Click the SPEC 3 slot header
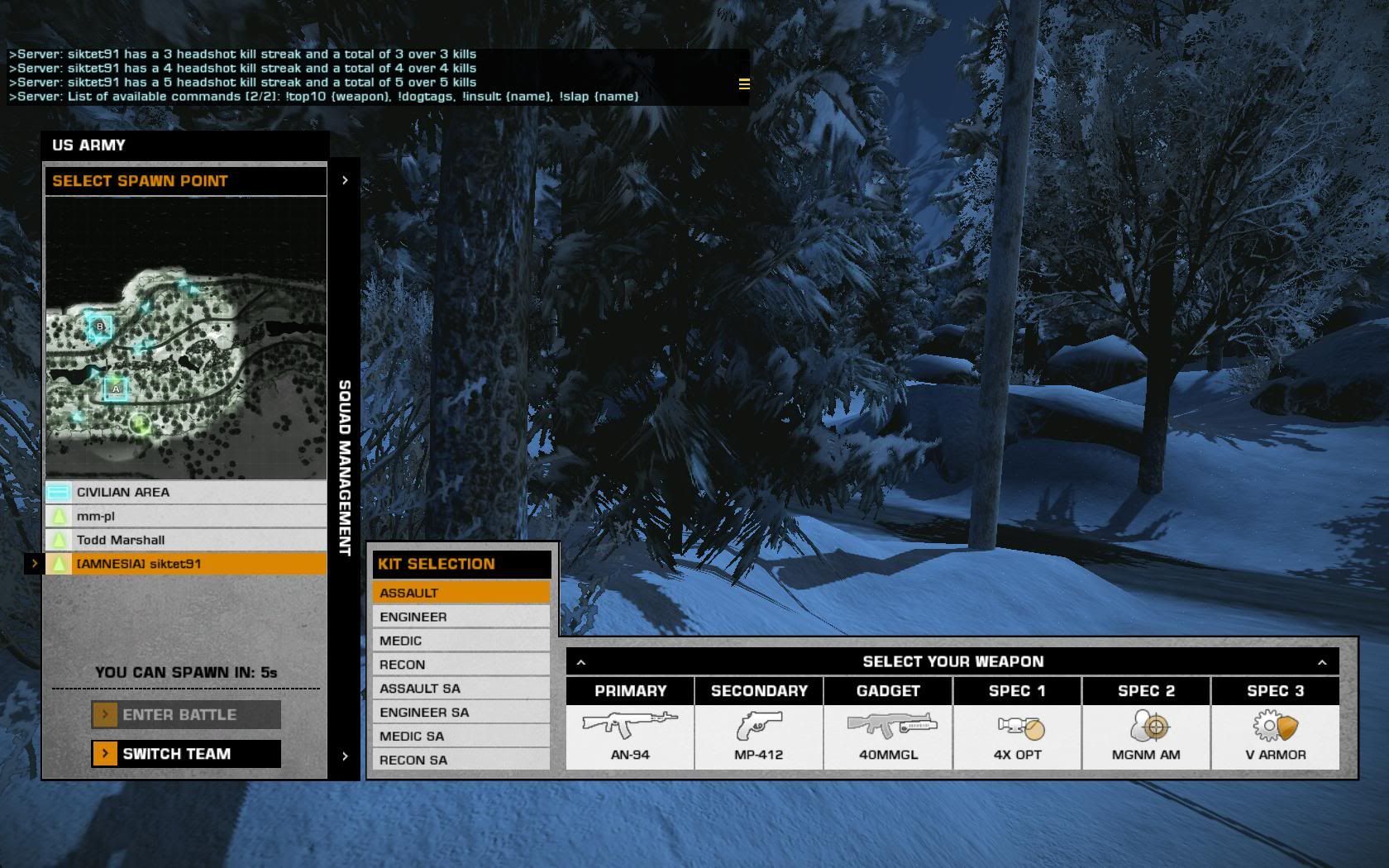 (1275, 691)
